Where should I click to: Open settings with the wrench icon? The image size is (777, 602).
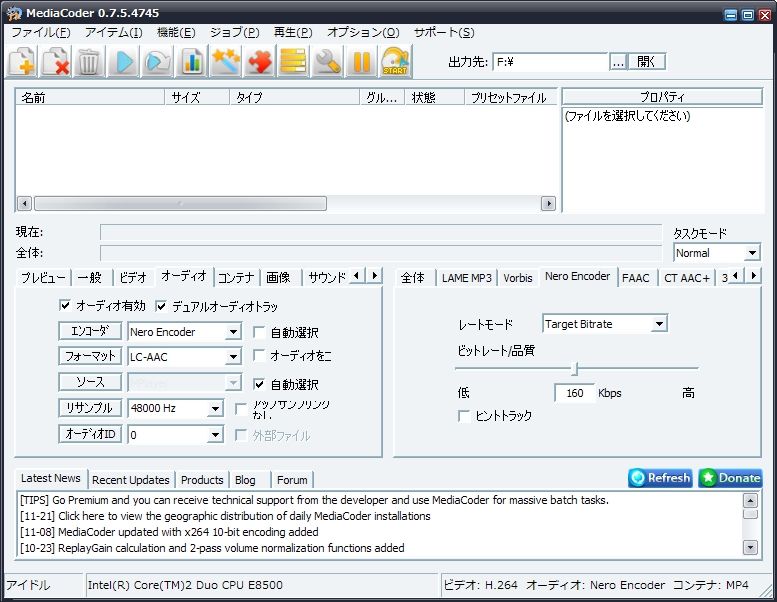pyautogui.click(x=327, y=61)
